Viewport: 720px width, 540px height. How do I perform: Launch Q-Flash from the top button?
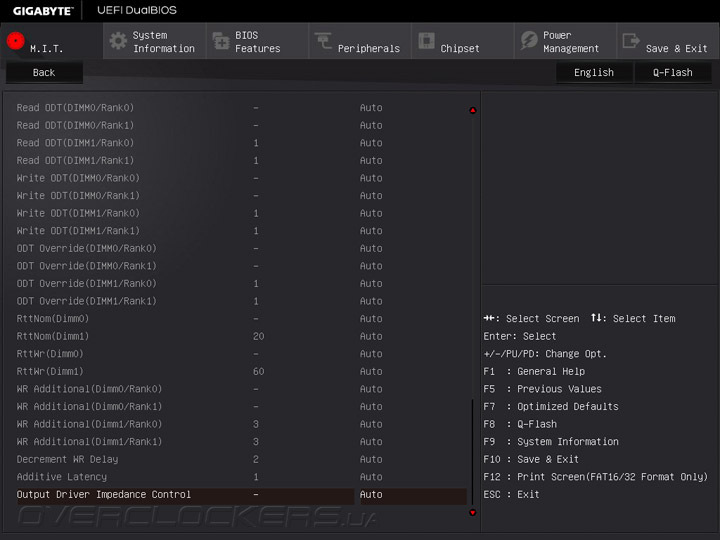(x=673, y=73)
